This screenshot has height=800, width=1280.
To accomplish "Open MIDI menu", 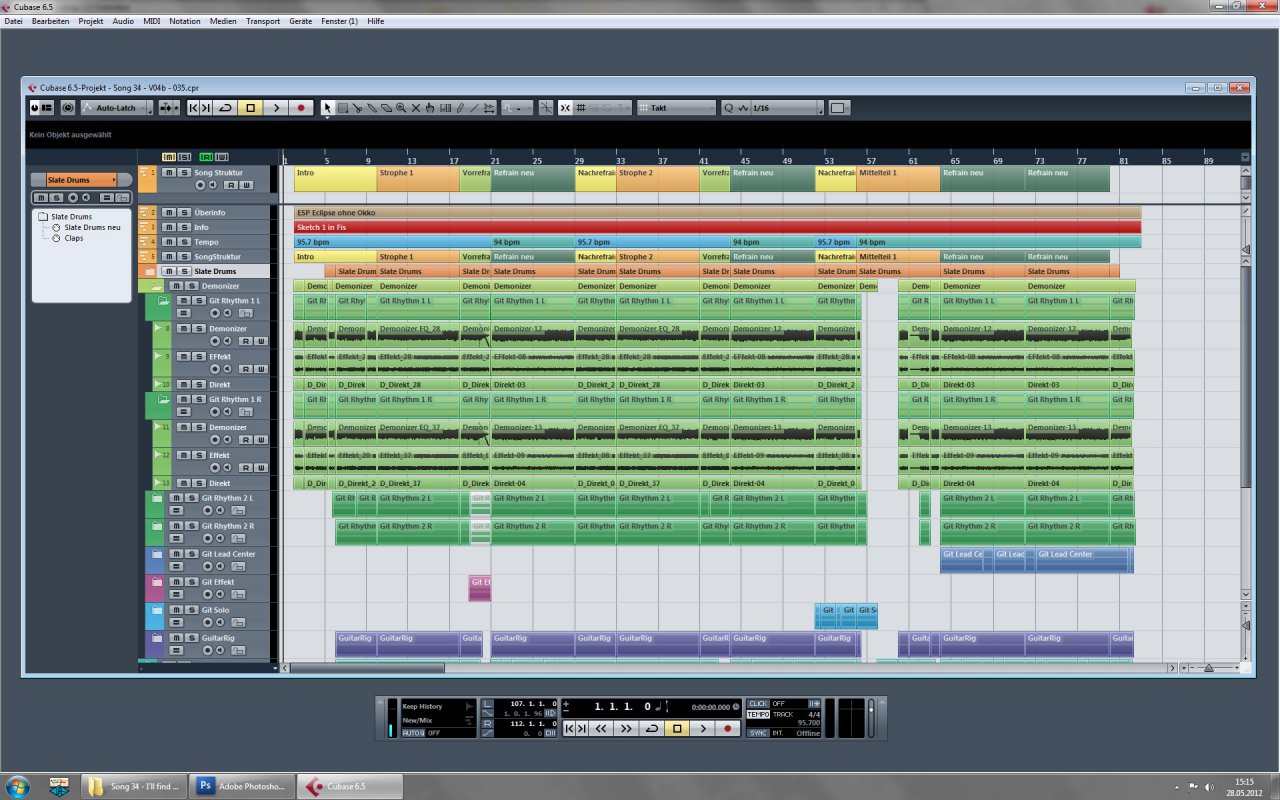I will (152, 21).
